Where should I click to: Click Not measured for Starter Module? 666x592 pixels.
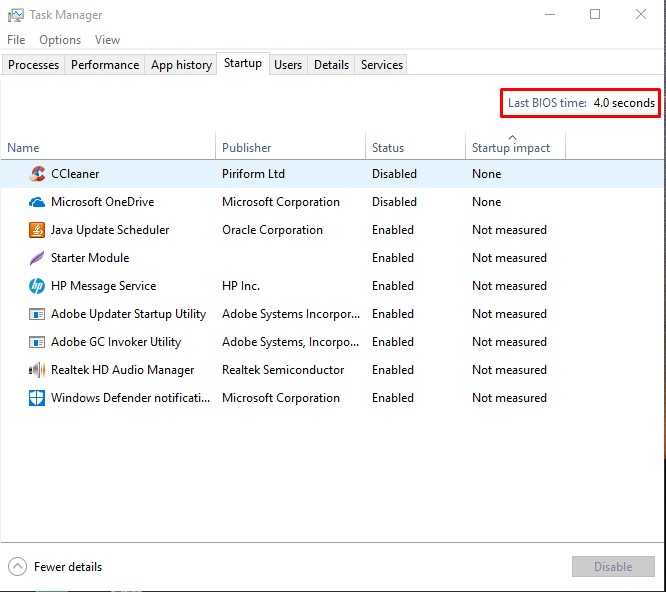click(x=509, y=258)
